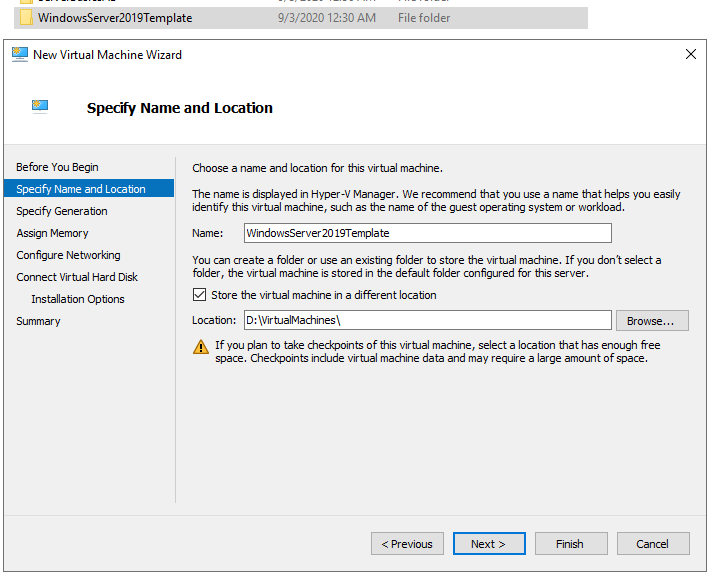Screen dimensions: 712x576
Task: Click the wizard title bar VM icon
Action: click(x=20, y=55)
